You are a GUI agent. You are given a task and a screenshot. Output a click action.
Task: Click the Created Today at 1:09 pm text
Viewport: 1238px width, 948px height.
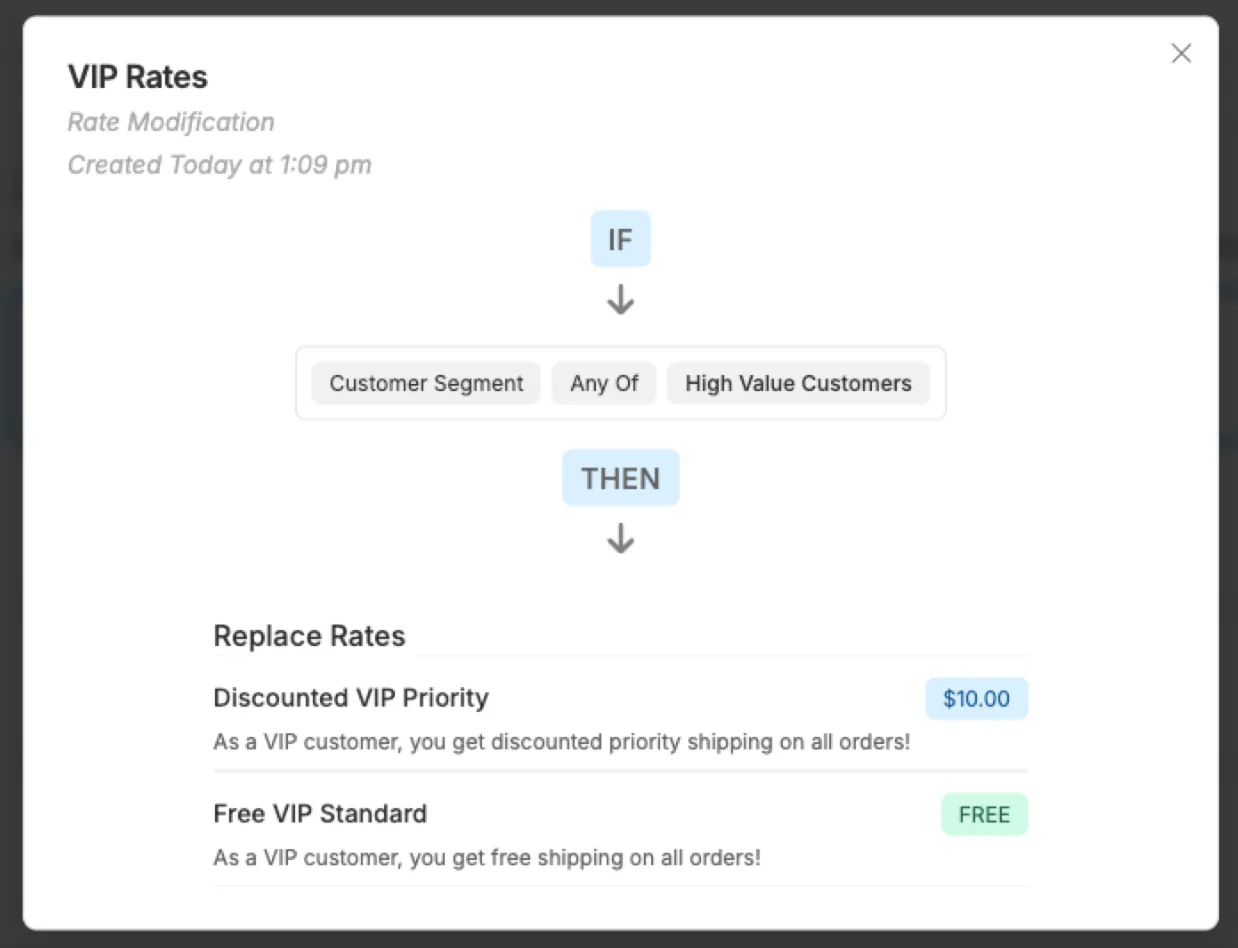pyautogui.click(x=219, y=165)
